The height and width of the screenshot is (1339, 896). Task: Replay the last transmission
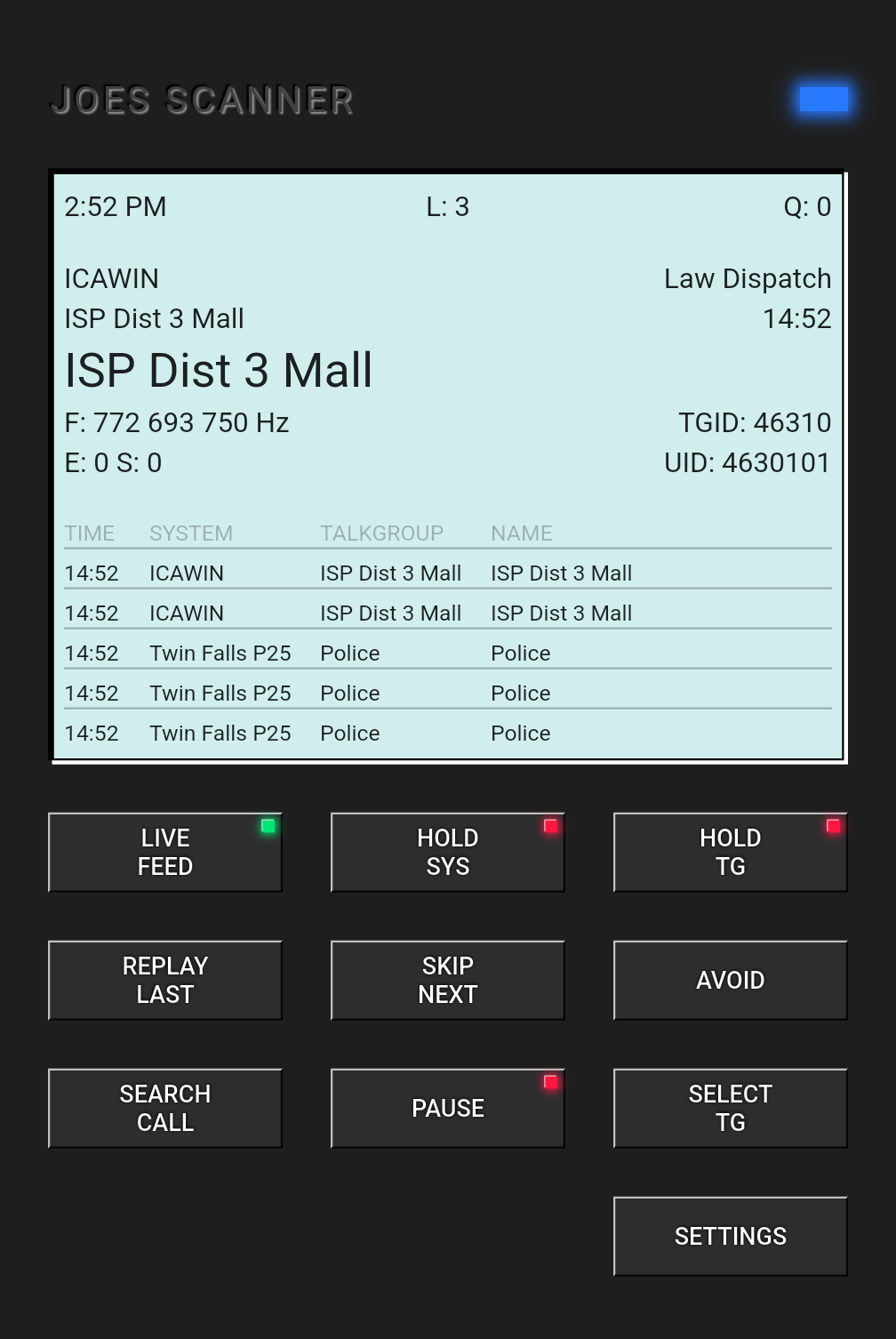point(164,980)
